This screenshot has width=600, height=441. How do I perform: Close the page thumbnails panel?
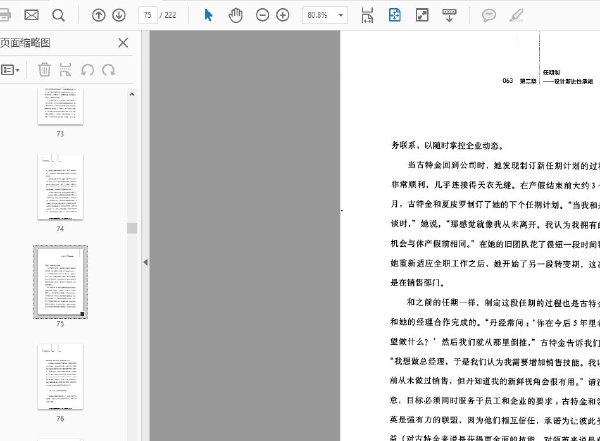123,42
